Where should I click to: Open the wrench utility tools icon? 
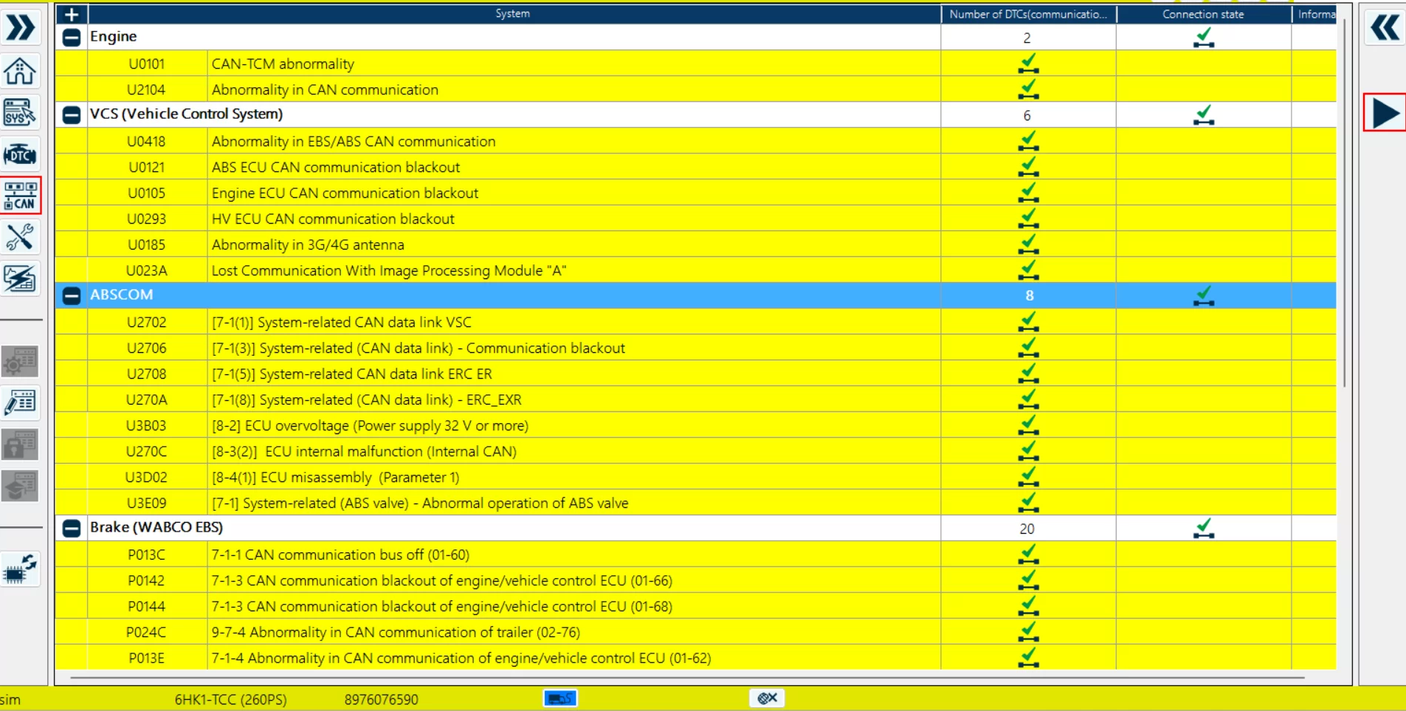[x=20, y=237]
